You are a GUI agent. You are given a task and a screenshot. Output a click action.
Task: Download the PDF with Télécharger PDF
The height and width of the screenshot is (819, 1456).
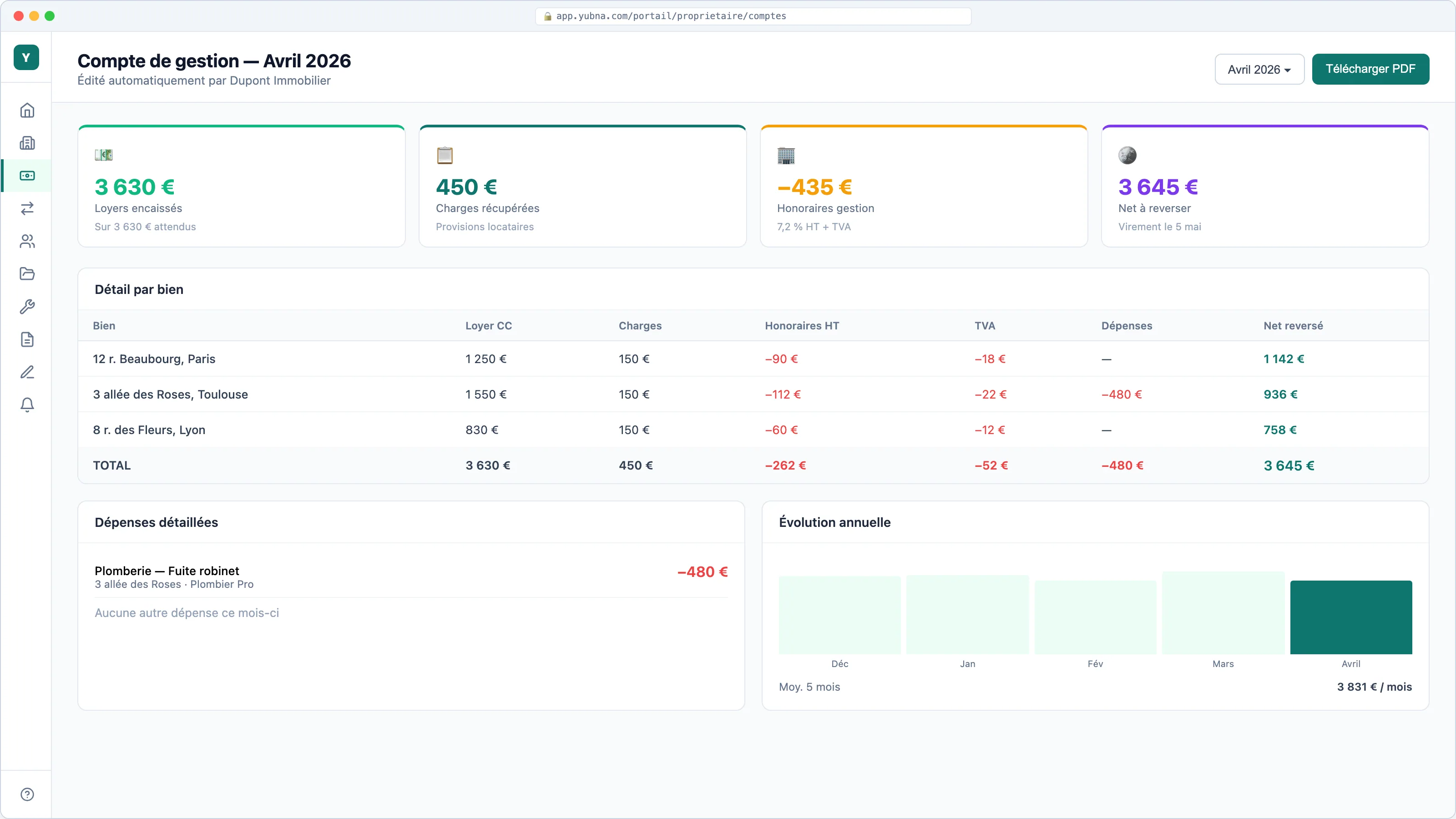(1370, 69)
